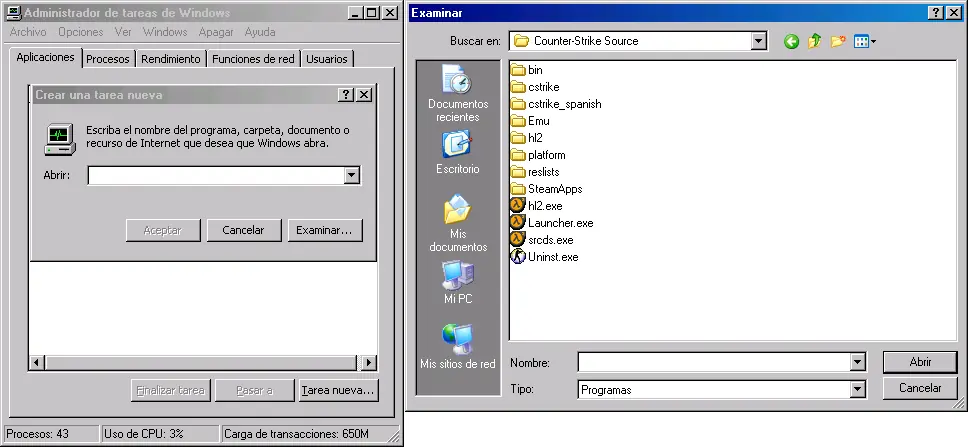Viewport: 968px width, 447px height.
Task: Click the Pasar a button
Action: pos(254,390)
